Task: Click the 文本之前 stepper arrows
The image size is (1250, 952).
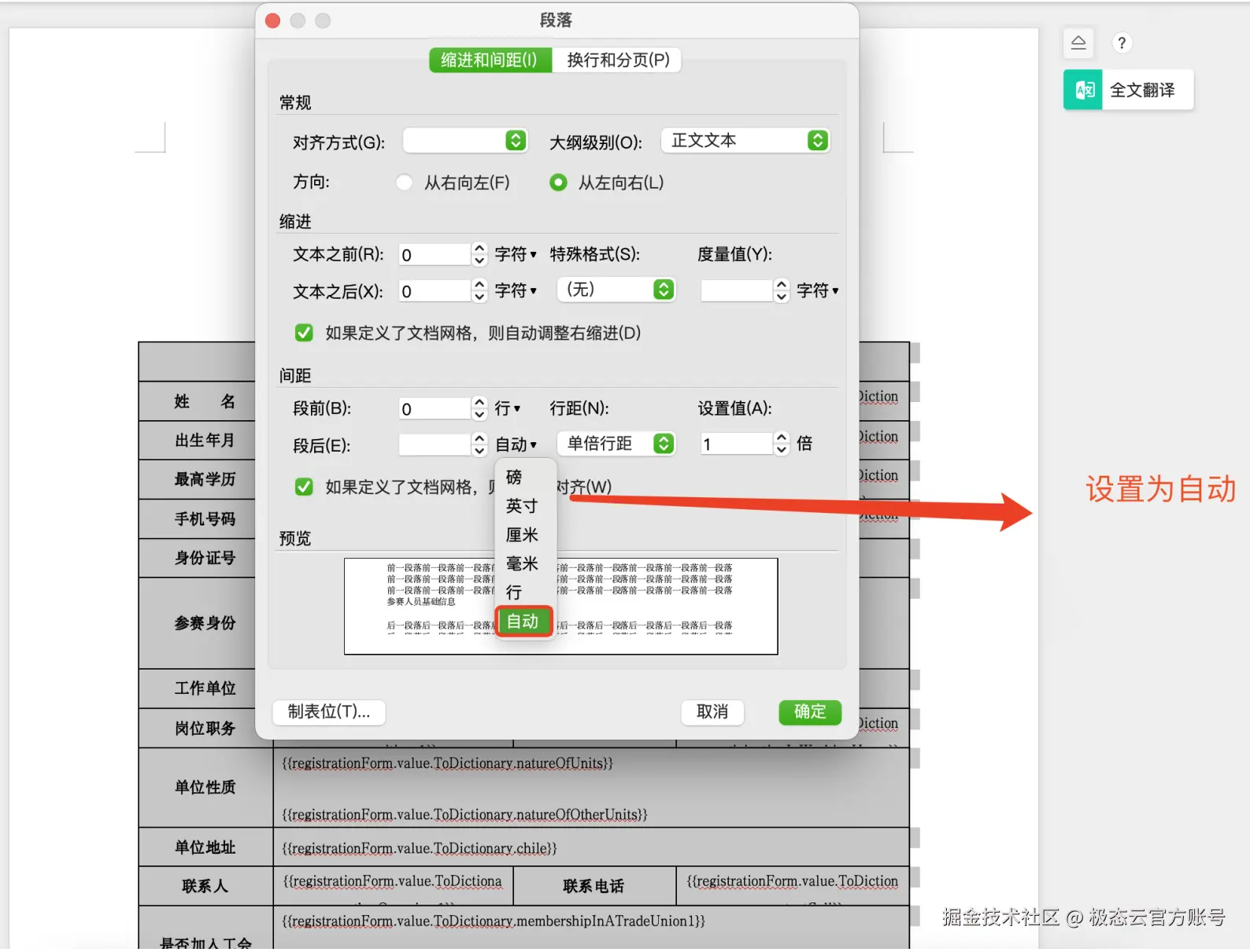Action: coord(479,255)
